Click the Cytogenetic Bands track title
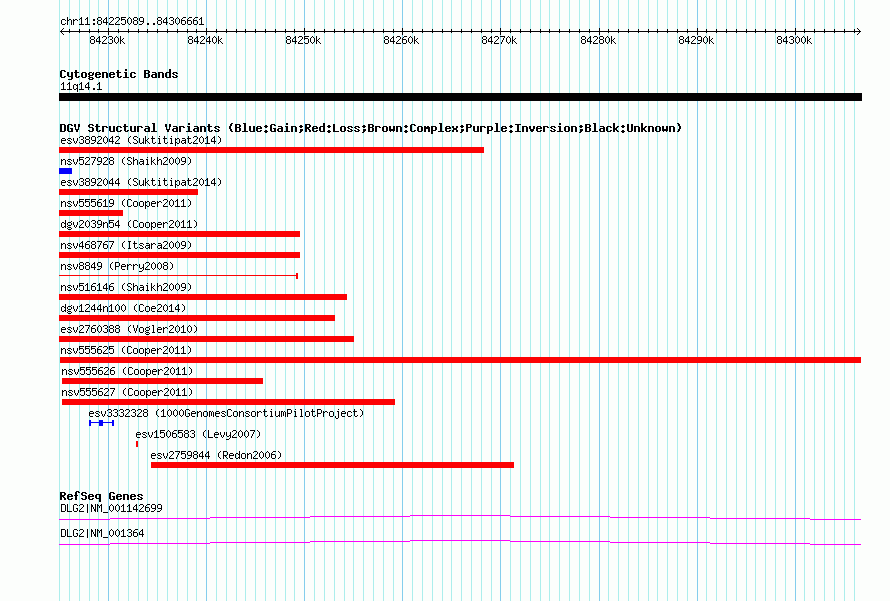 pyautogui.click(x=119, y=74)
